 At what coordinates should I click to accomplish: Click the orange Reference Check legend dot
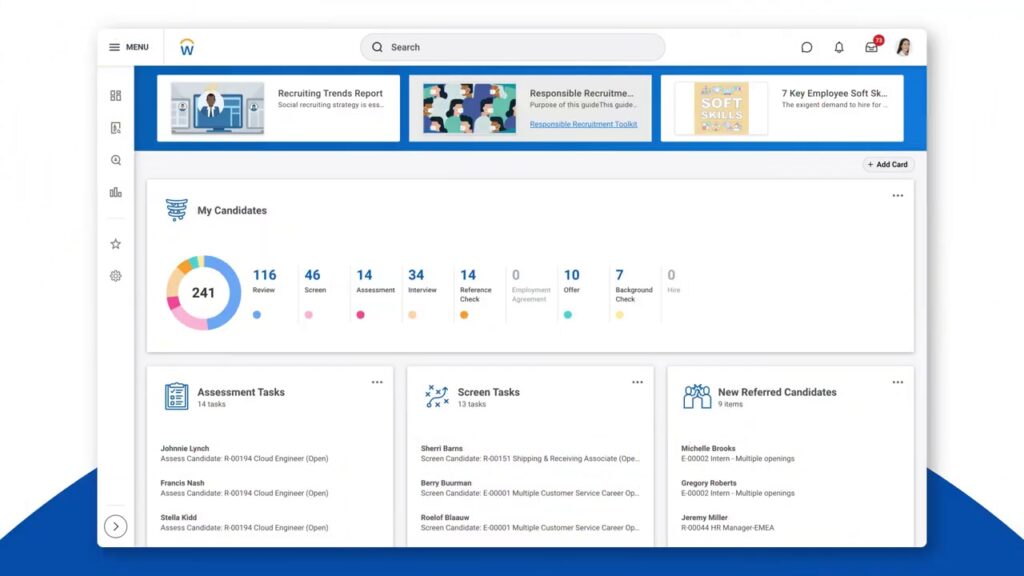(464, 315)
